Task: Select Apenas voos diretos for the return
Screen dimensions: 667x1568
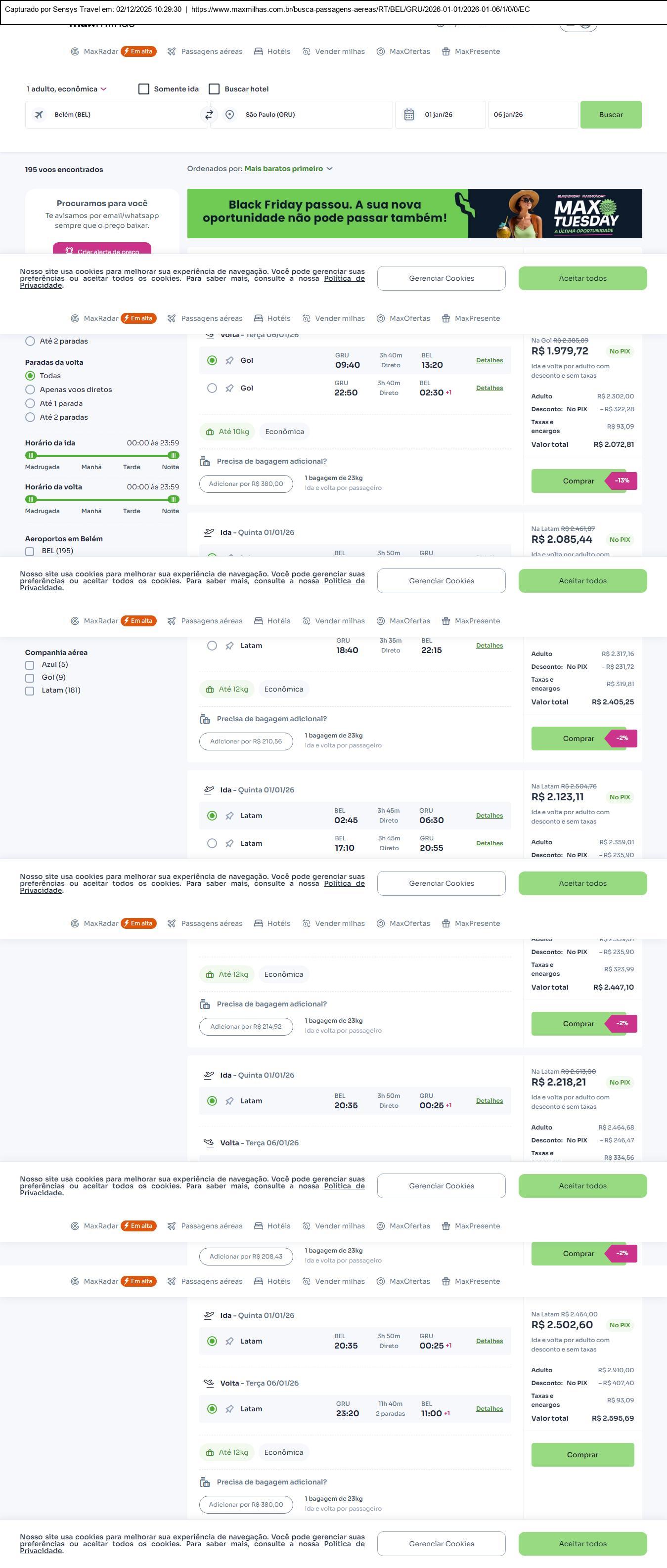Action: [30, 390]
